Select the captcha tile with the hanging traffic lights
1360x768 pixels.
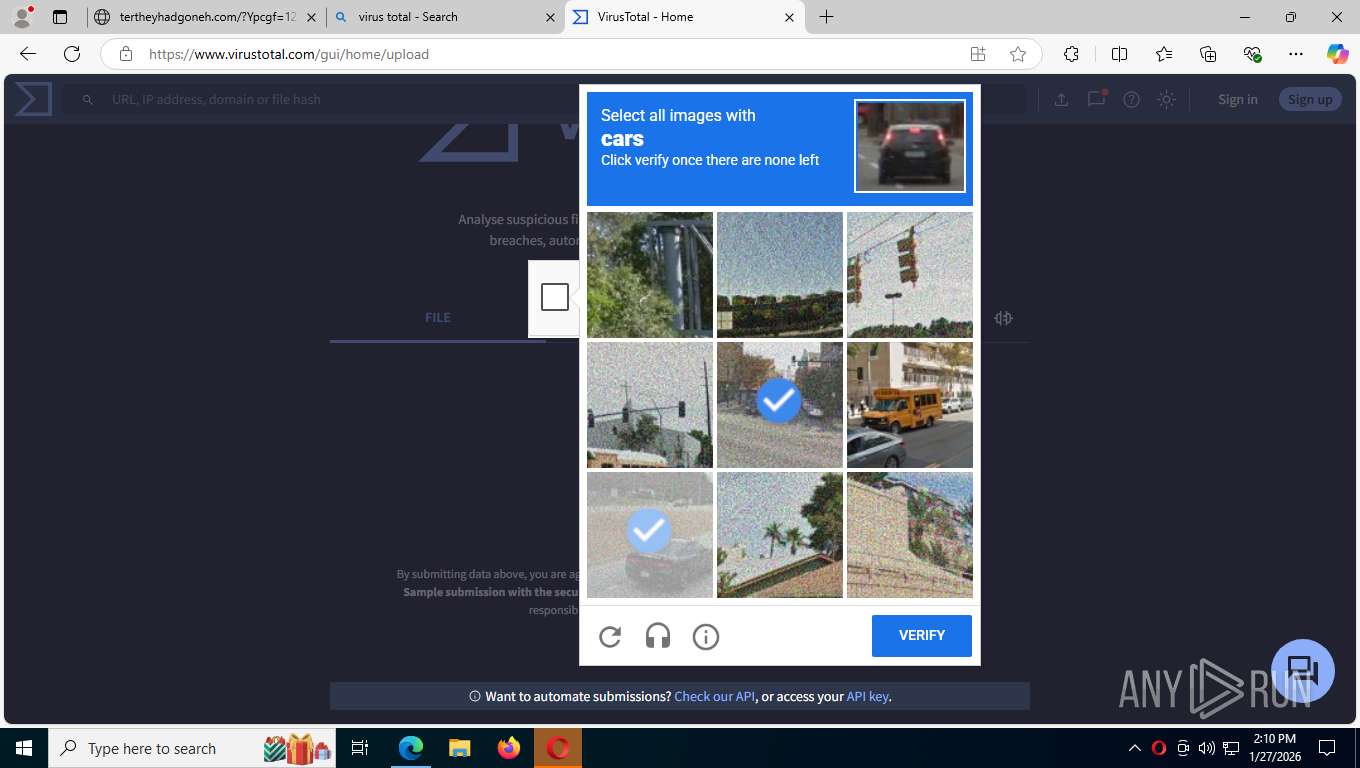[x=910, y=275]
